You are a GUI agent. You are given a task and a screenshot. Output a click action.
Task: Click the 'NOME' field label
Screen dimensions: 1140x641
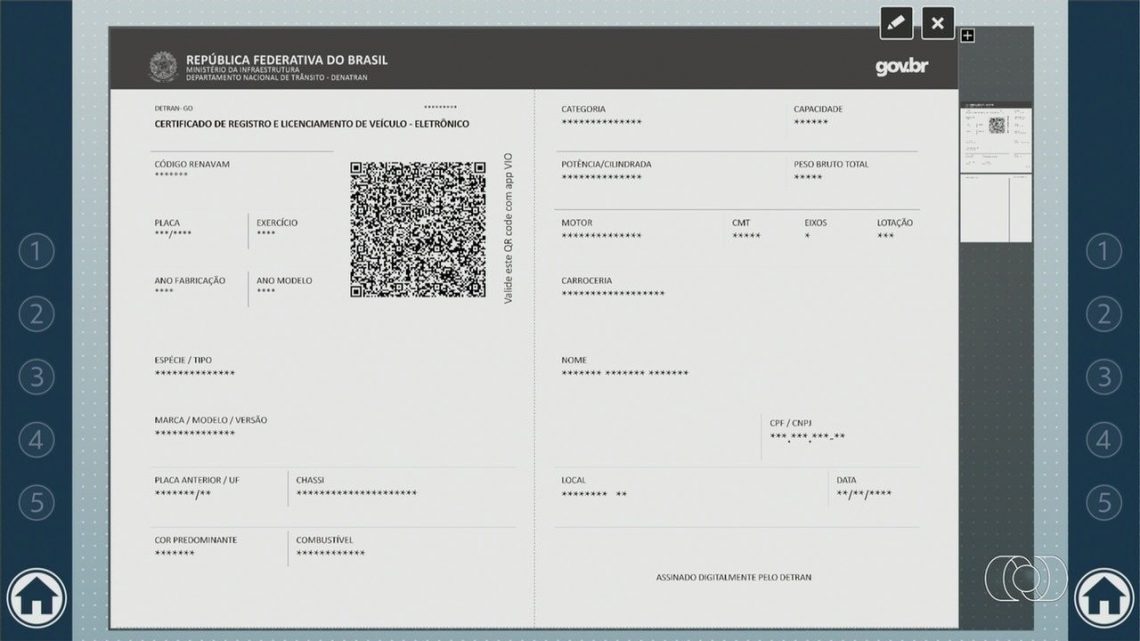click(574, 360)
